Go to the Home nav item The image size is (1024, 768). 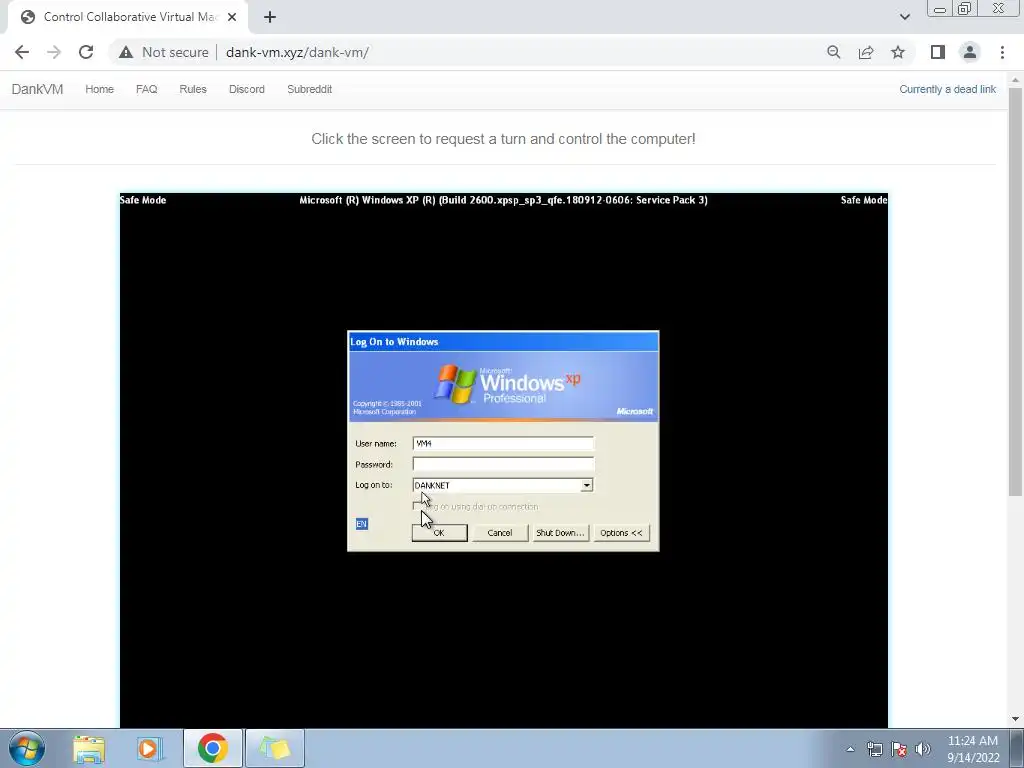[x=99, y=89]
